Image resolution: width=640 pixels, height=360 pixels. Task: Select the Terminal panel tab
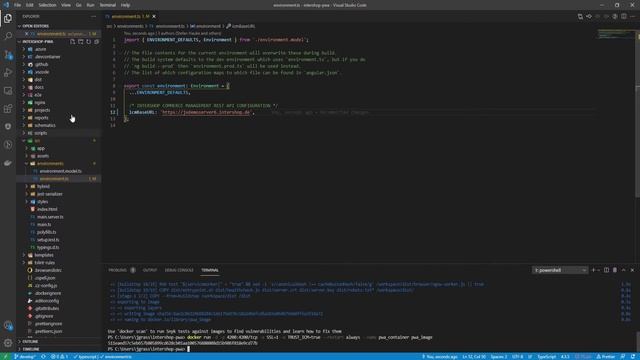point(210,270)
